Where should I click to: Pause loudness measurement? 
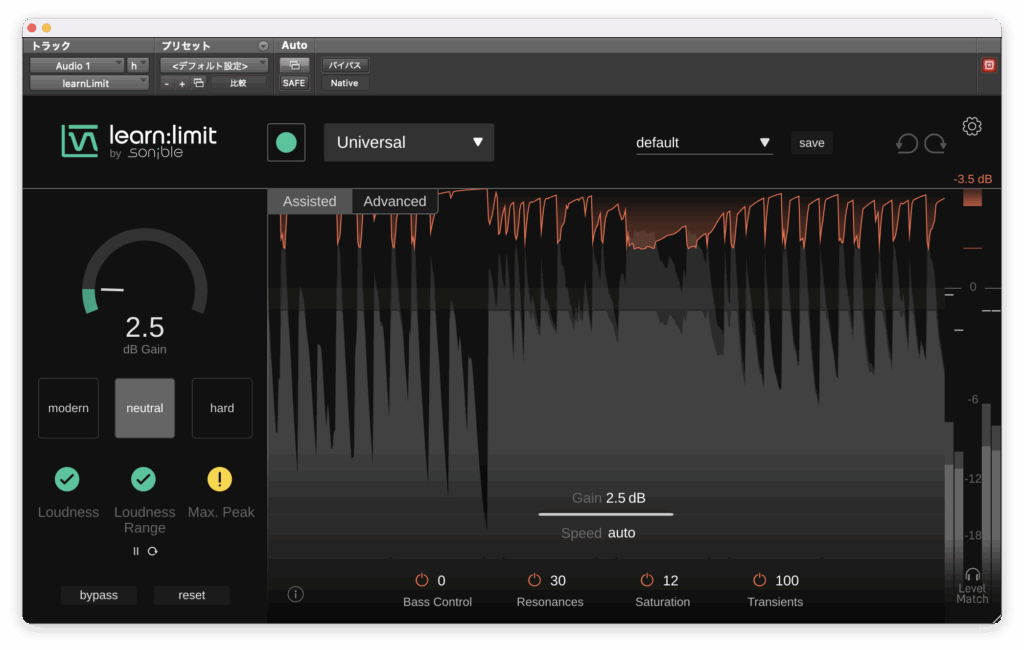coord(136,551)
